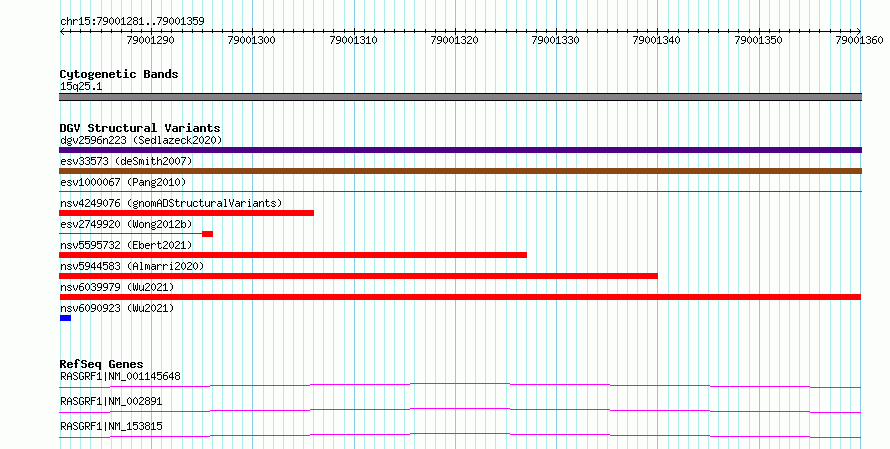Viewport: 890px width, 449px height.
Task: Select the RASGRF1|NM_001145648 transcript label
Action: click(x=120, y=376)
